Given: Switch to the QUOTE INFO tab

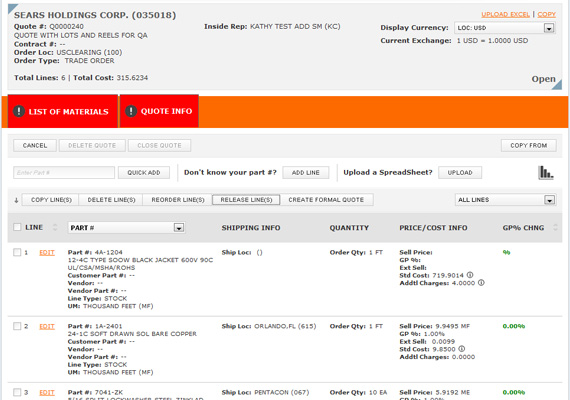Looking at the screenshot, I should point(159,111).
